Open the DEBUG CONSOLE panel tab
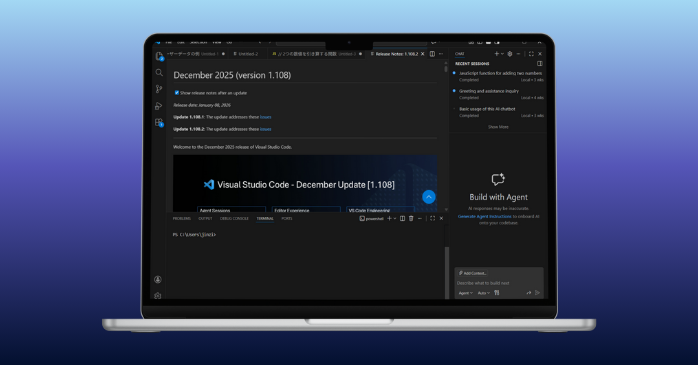This screenshot has width=698, height=365. click(234, 219)
